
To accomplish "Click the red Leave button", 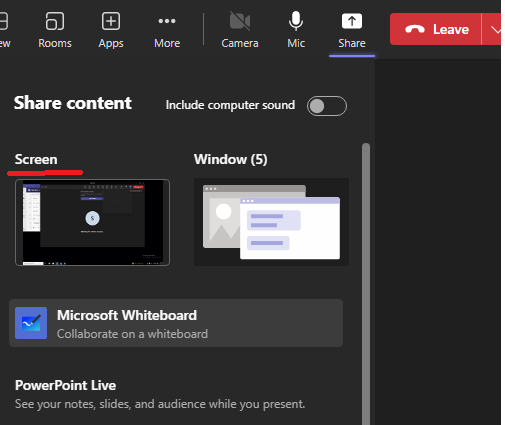I will [436, 29].
